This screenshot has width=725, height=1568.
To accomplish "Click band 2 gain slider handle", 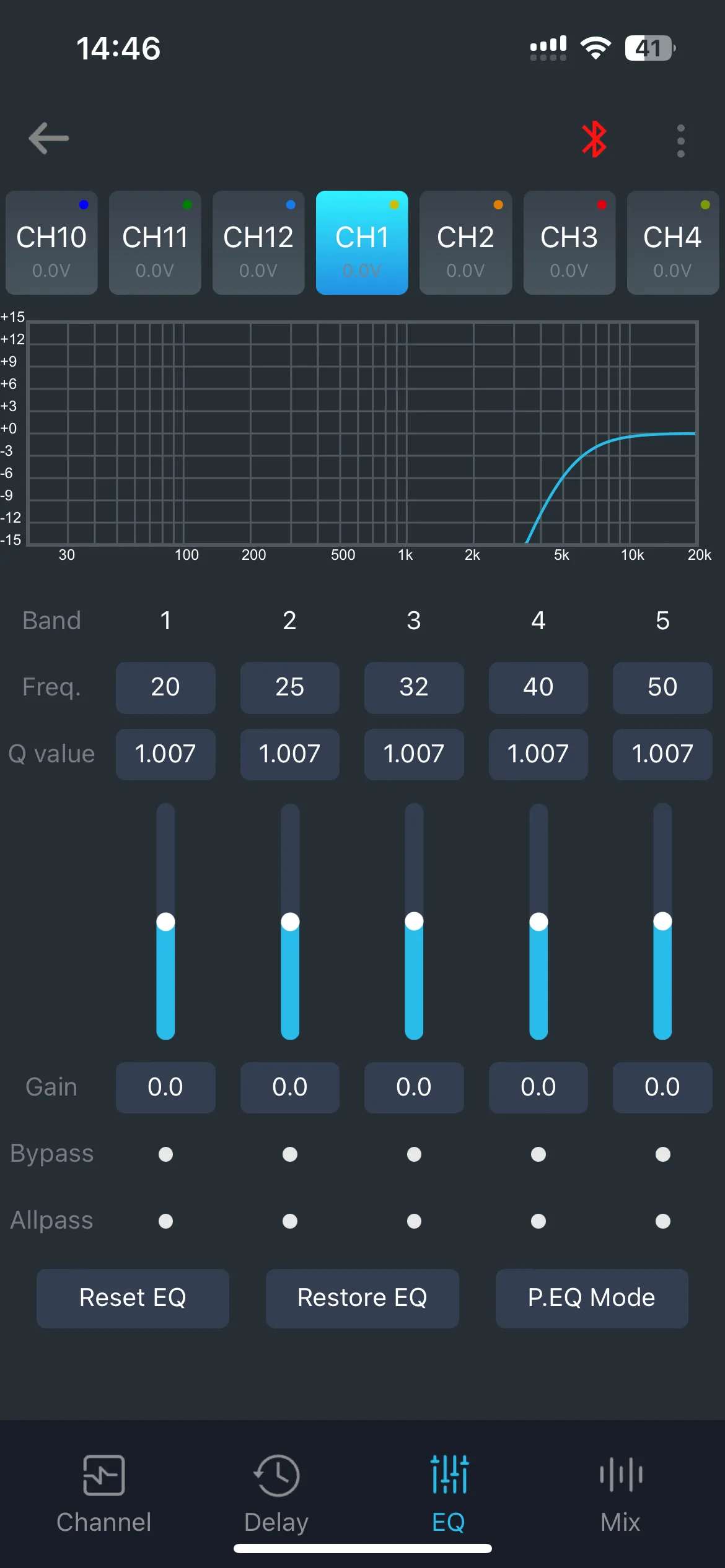I will point(290,921).
